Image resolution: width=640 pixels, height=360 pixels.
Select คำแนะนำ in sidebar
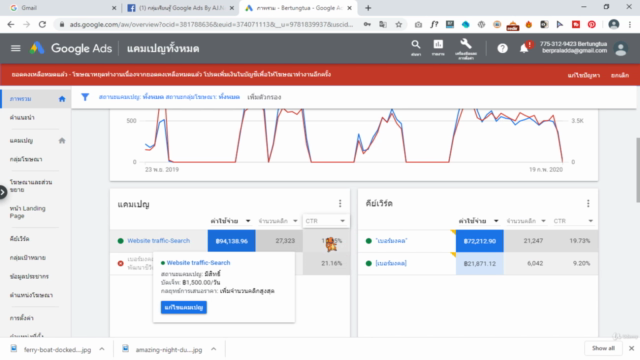pyautogui.click(x=22, y=118)
